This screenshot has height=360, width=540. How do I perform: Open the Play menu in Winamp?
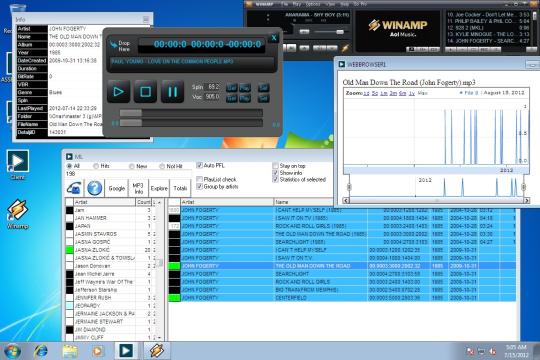(297, 4)
